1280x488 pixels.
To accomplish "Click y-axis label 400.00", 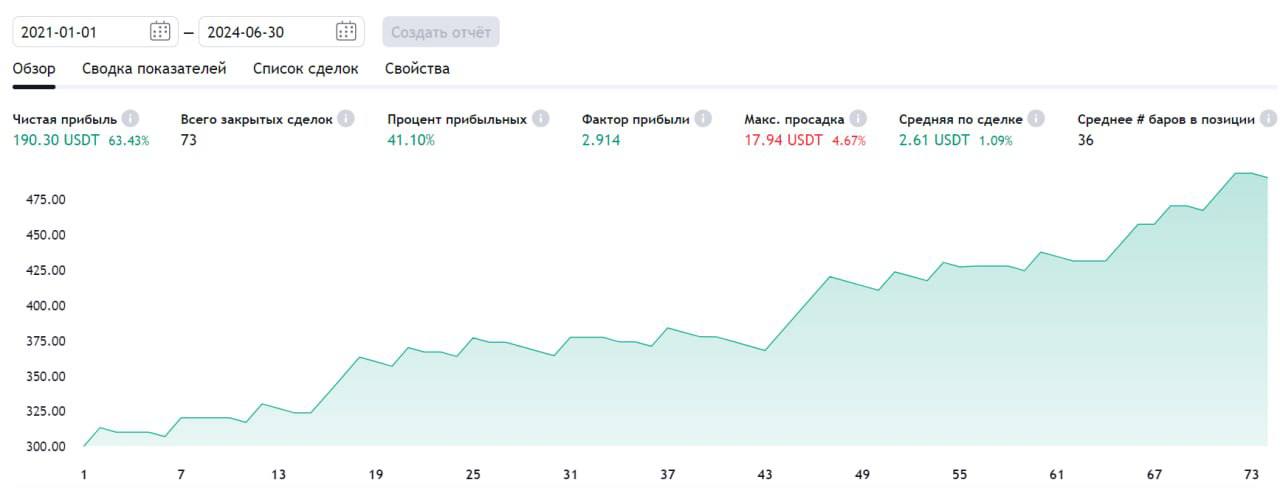I will pyautogui.click(x=46, y=306).
